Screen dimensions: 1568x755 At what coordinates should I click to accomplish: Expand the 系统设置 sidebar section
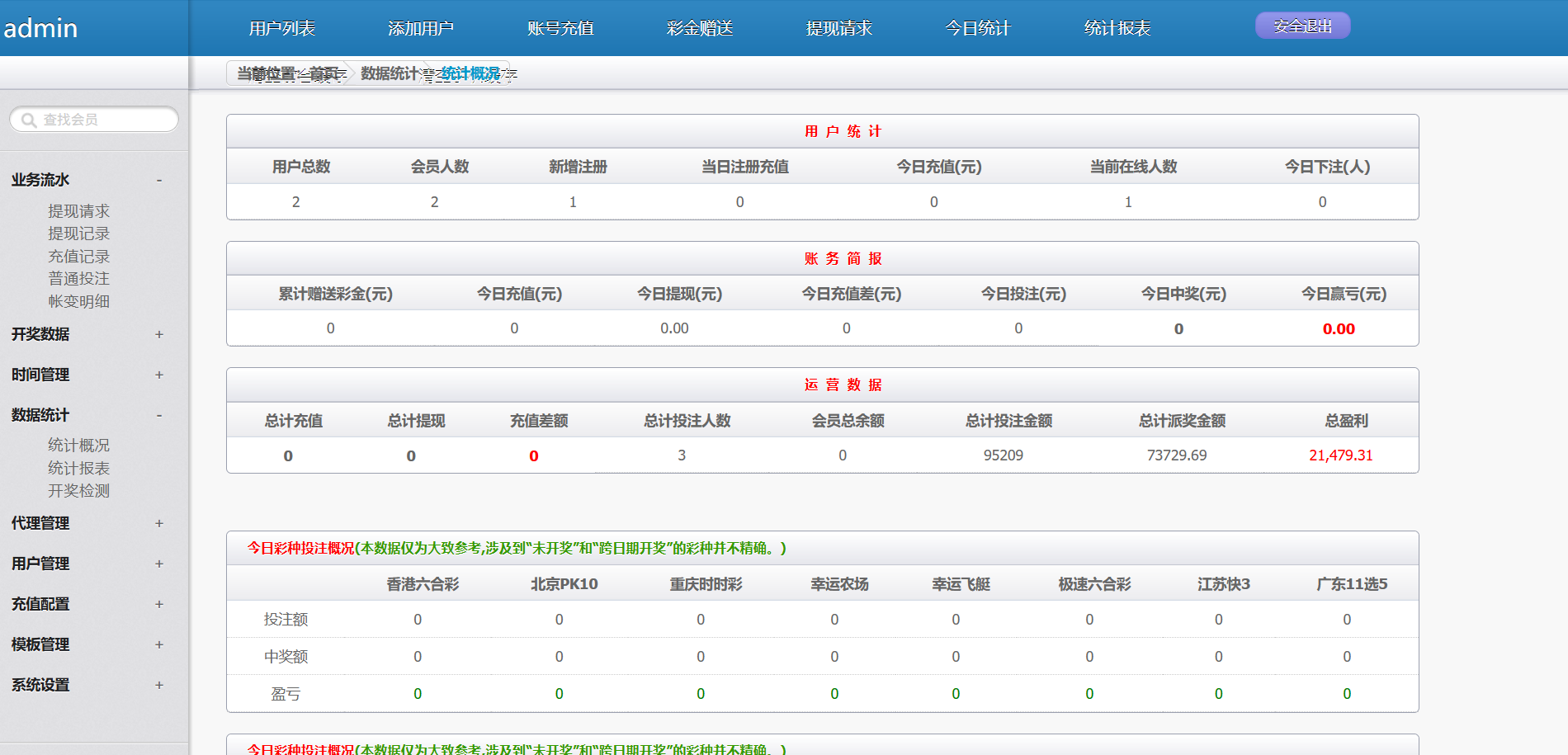coord(159,685)
